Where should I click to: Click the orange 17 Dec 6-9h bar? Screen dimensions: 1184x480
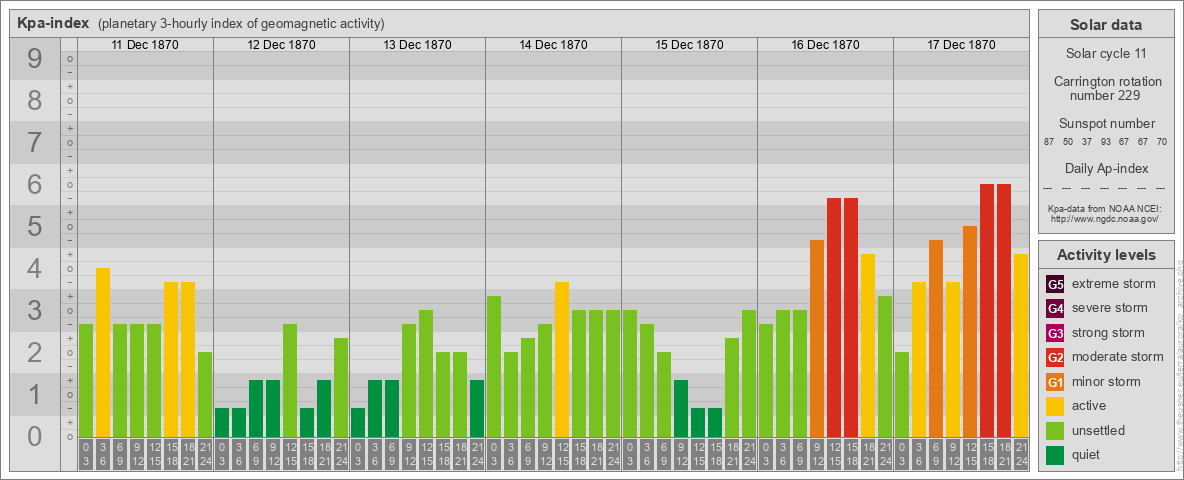(936, 338)
